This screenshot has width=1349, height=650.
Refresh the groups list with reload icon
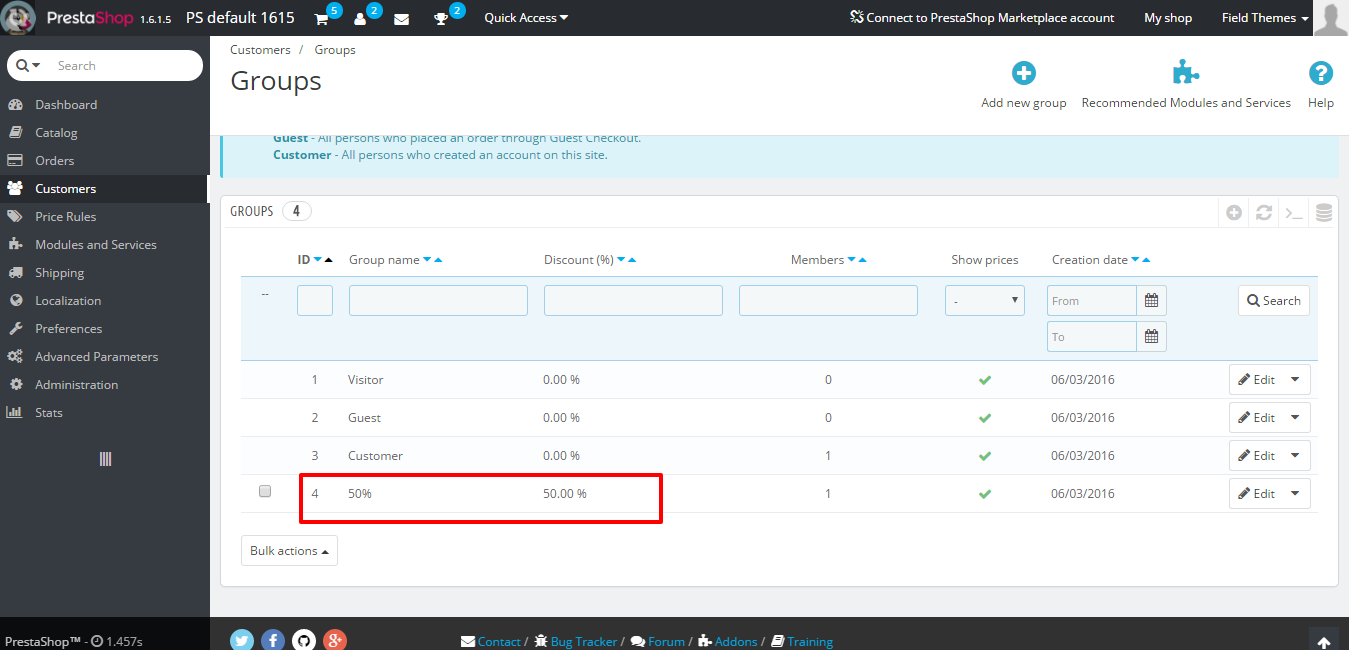pos(1264,212)
